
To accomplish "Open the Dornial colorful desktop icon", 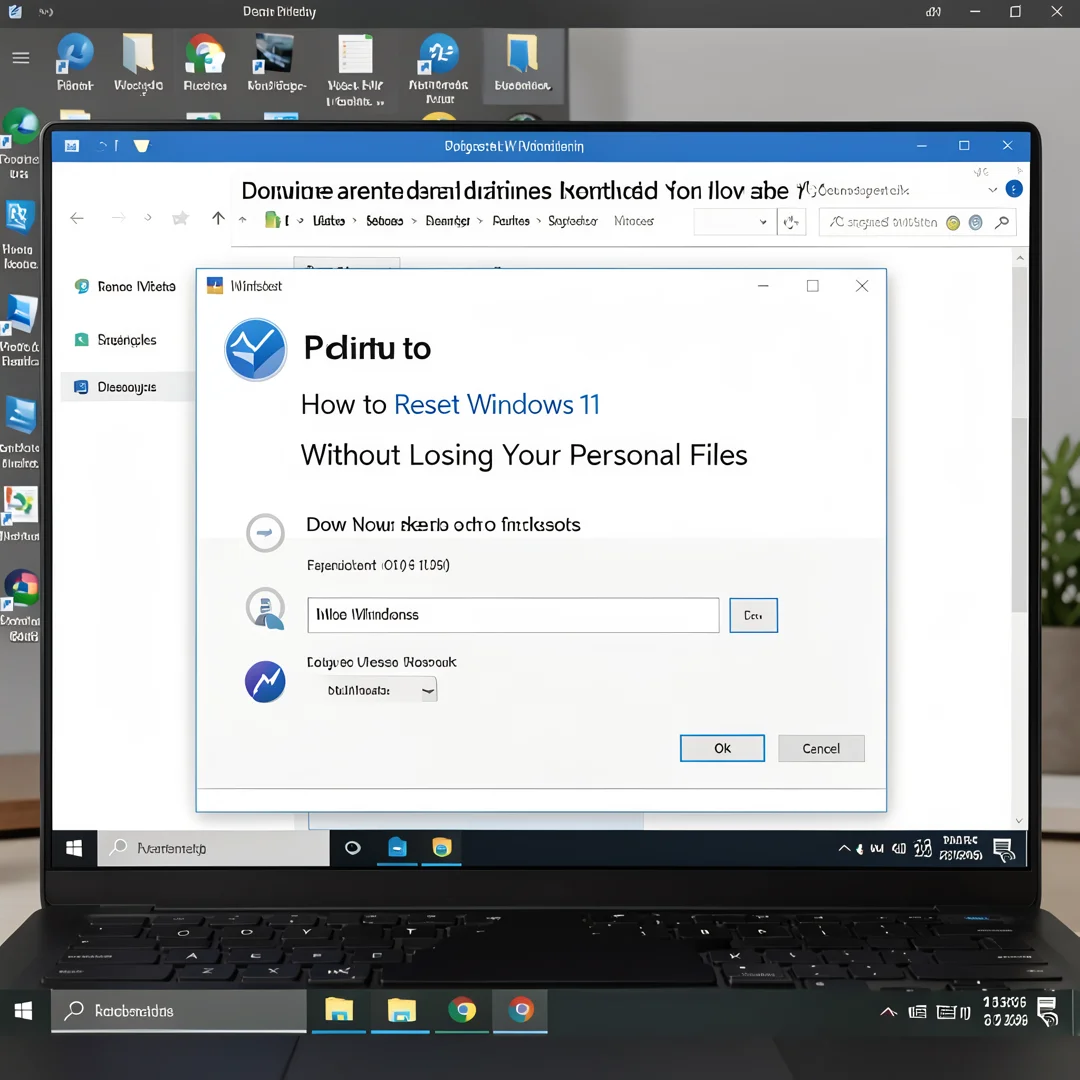I will point(21,606).
